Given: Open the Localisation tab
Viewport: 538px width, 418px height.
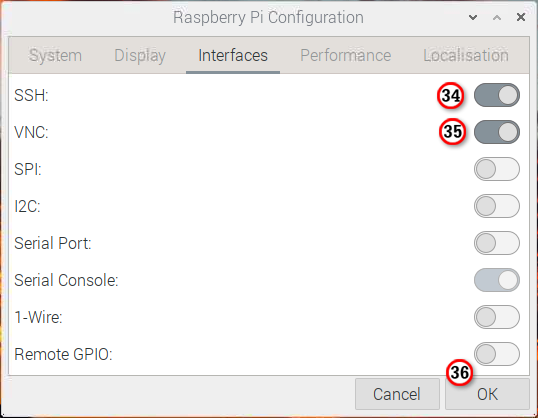Looking at the screenshot, I should click(466, 56).
